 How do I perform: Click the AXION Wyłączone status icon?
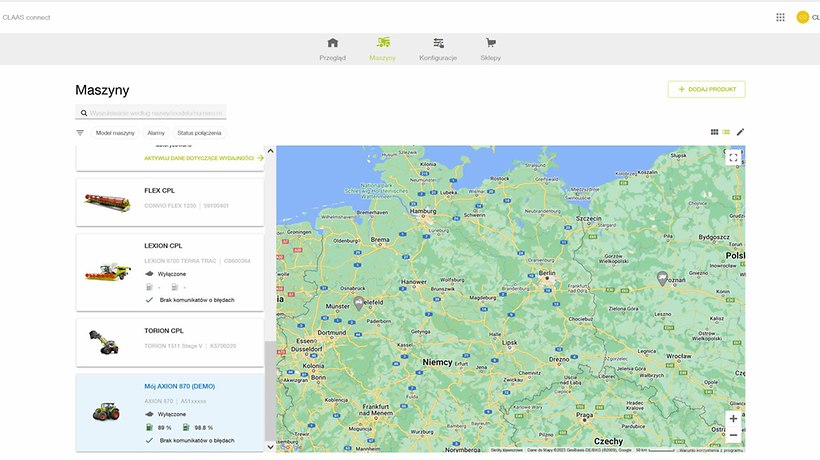coord(149,414)
